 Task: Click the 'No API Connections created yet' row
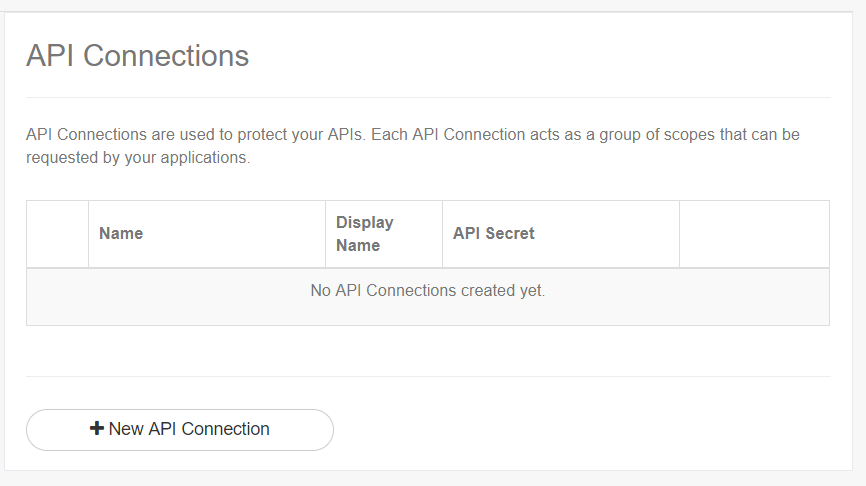click(428, 292)
